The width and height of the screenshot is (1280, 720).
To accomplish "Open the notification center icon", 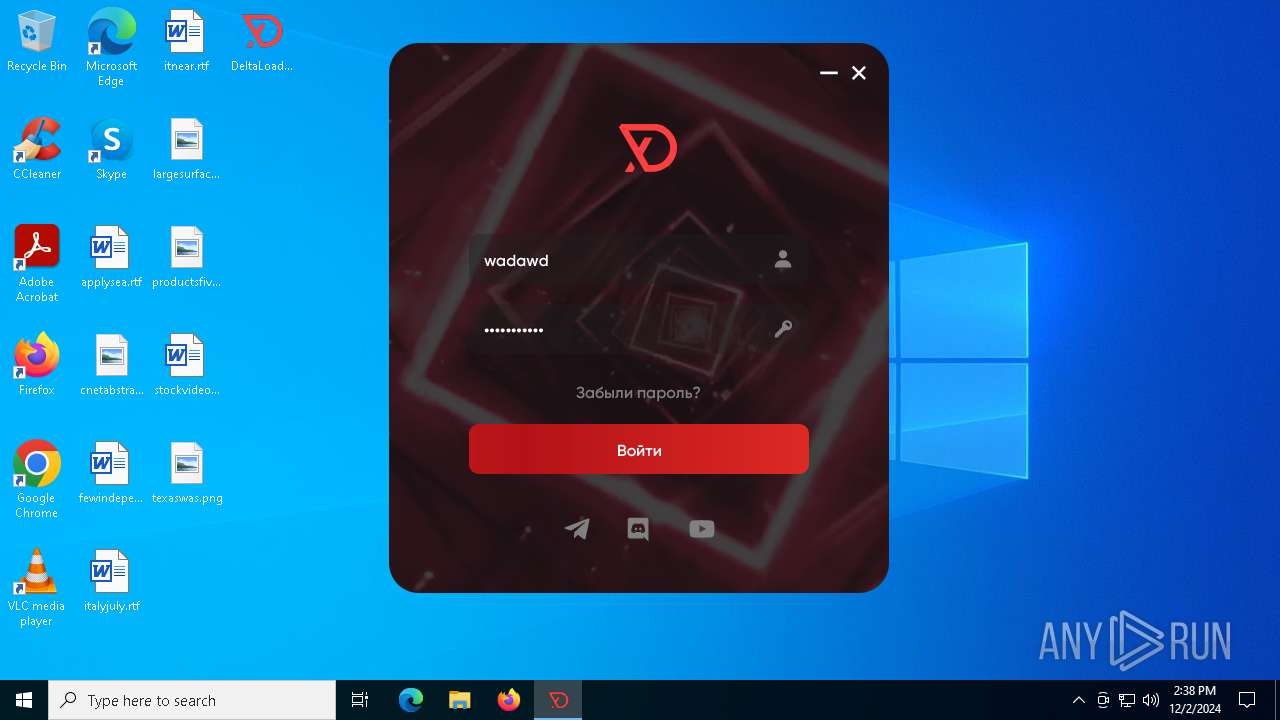I will 1247,700.
